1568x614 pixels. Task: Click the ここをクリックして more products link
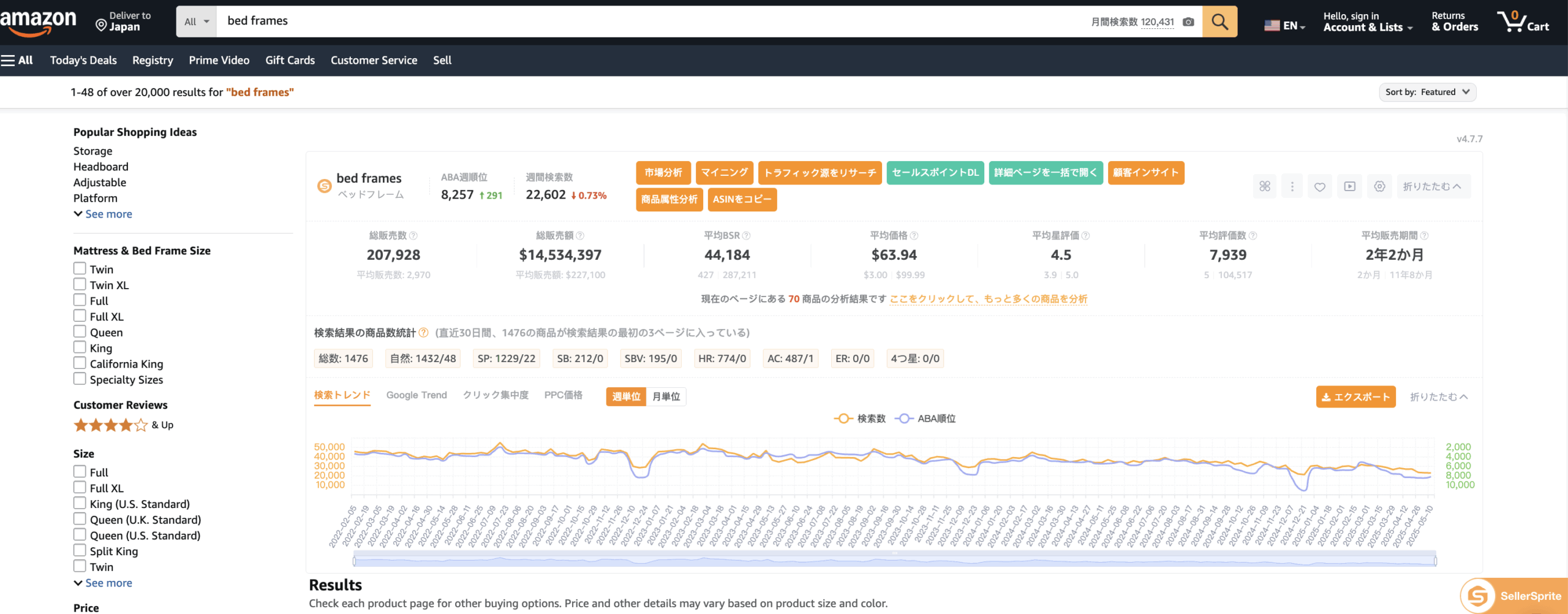point(989,299)
